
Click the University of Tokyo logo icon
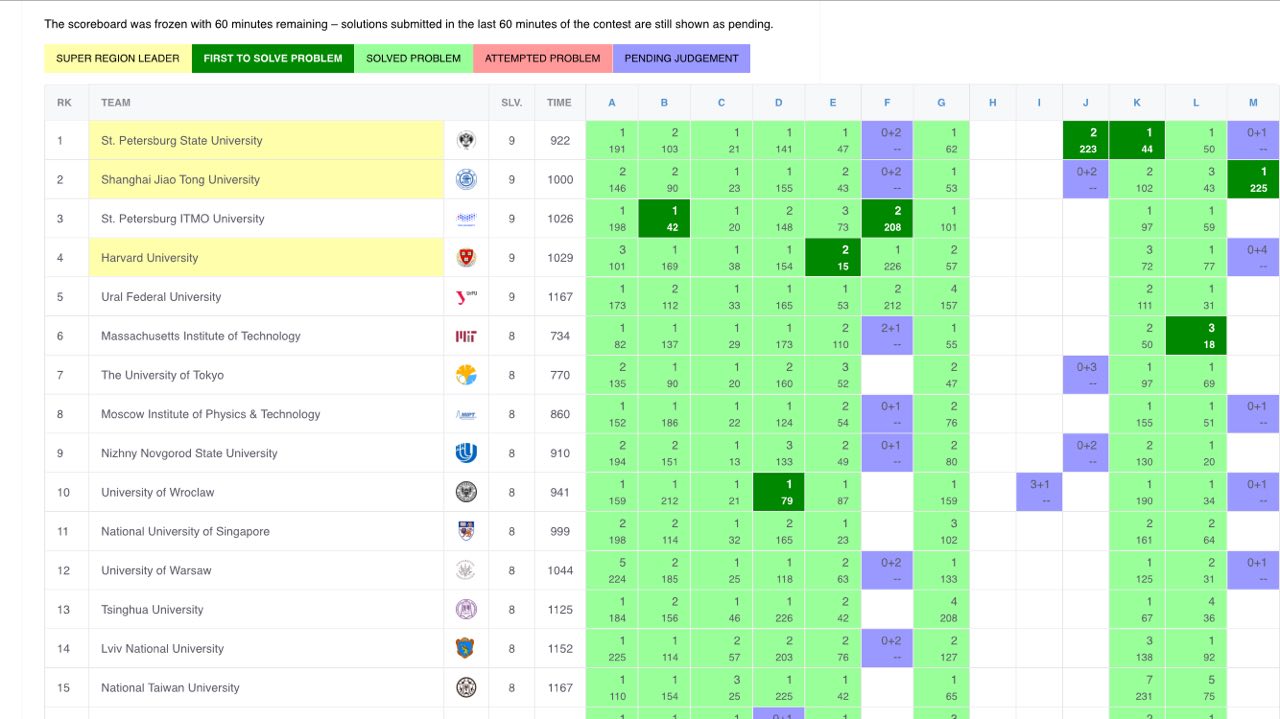tap(466, 375)
